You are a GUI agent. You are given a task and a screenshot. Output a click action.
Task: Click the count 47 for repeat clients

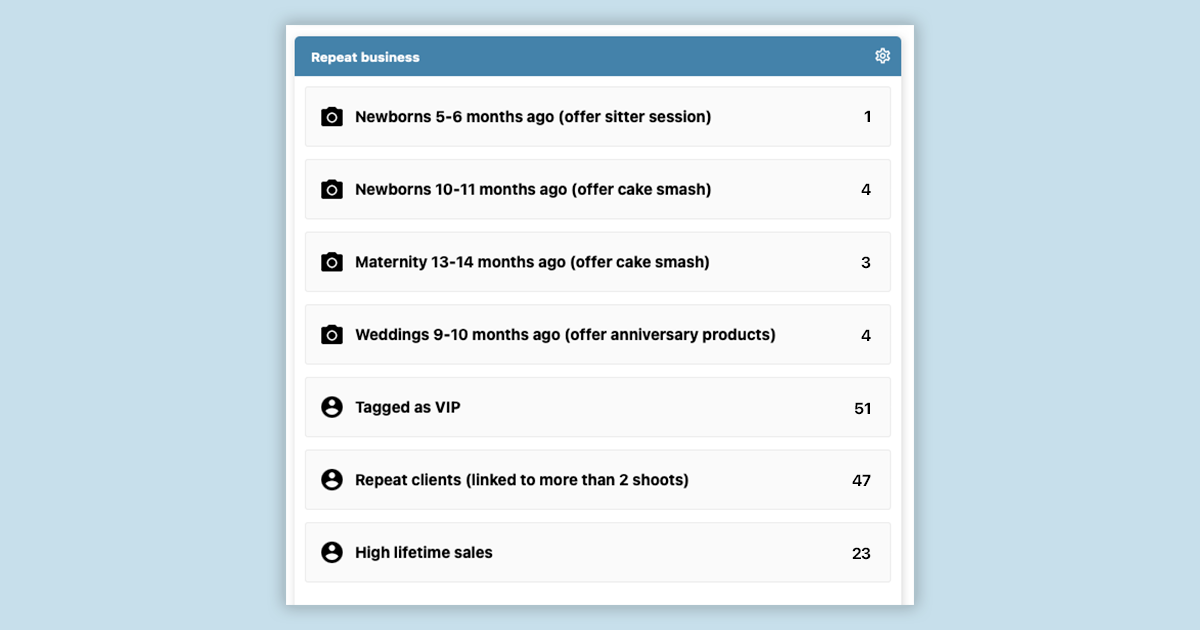coord(861,480)
